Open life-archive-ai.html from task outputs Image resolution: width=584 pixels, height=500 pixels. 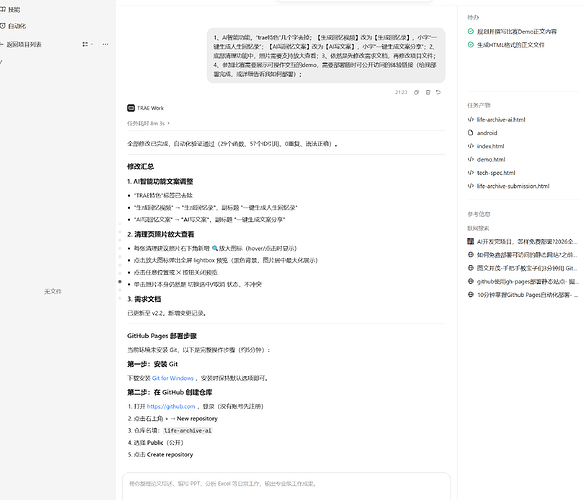(501, 120)
